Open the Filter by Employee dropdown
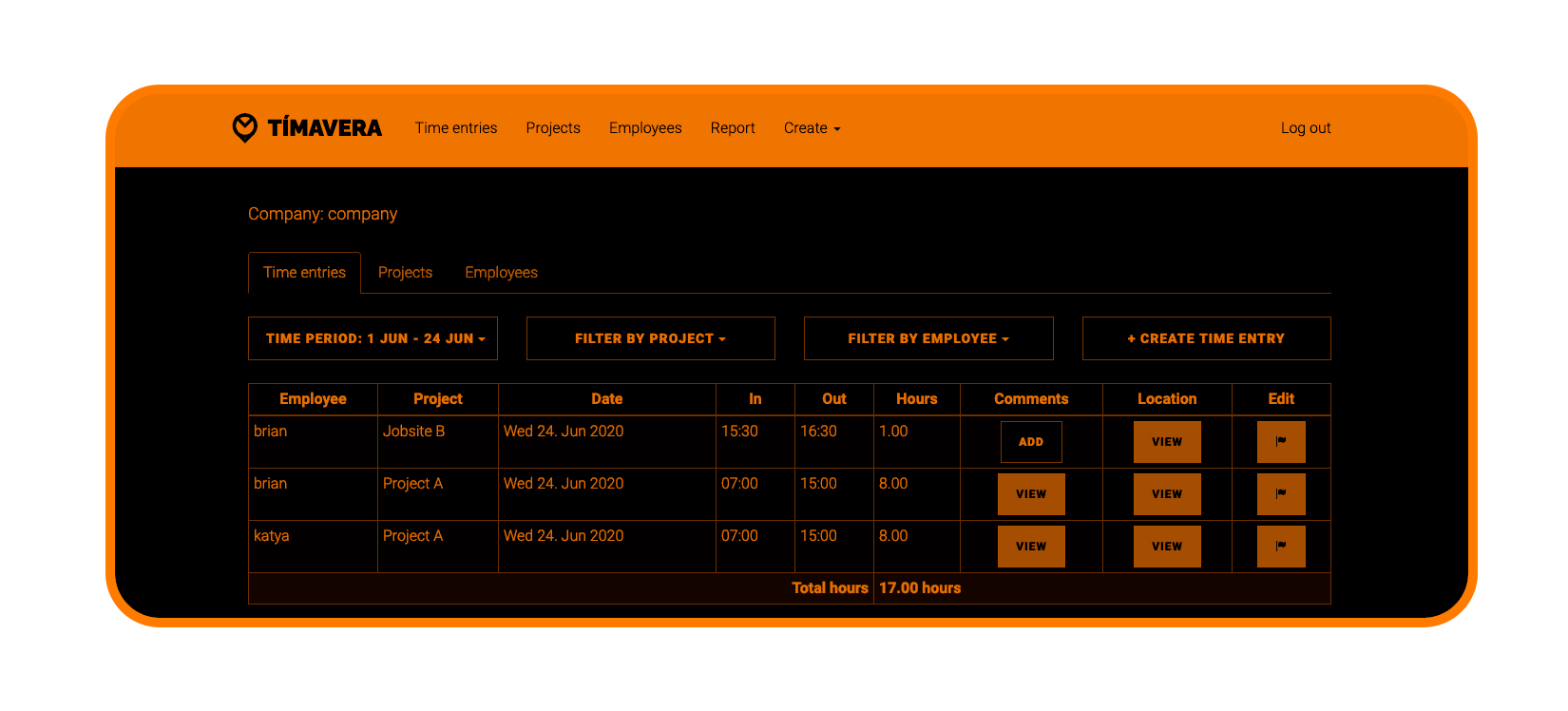1568x711 pixels. click(x=928, y=338)
